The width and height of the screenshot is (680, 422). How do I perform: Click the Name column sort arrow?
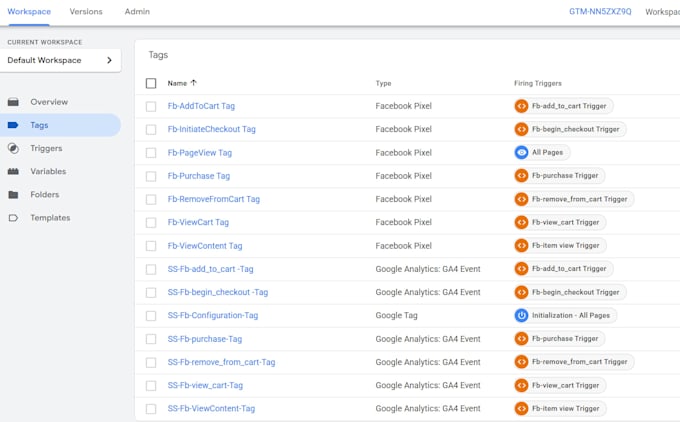click(x=193, y=82)
